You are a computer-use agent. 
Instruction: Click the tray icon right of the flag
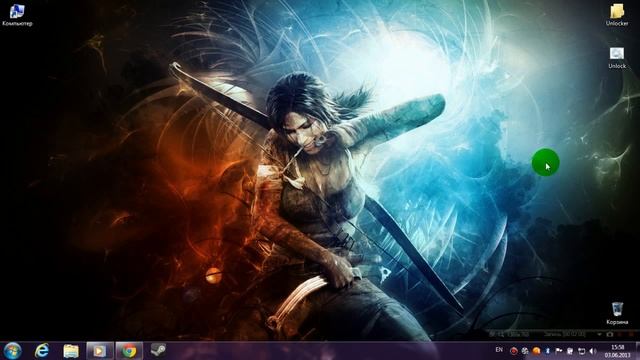point(570,351)
